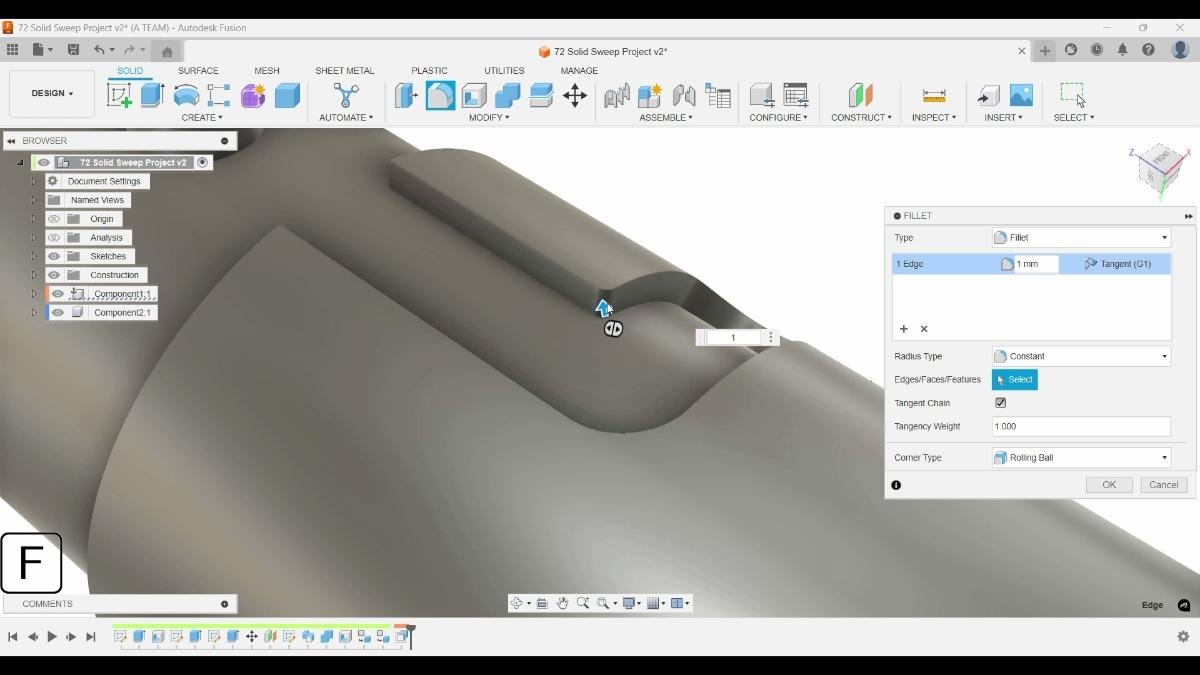Switch to the PLASTIC tab
The image size is (1200, 675).
coord(429,71)
